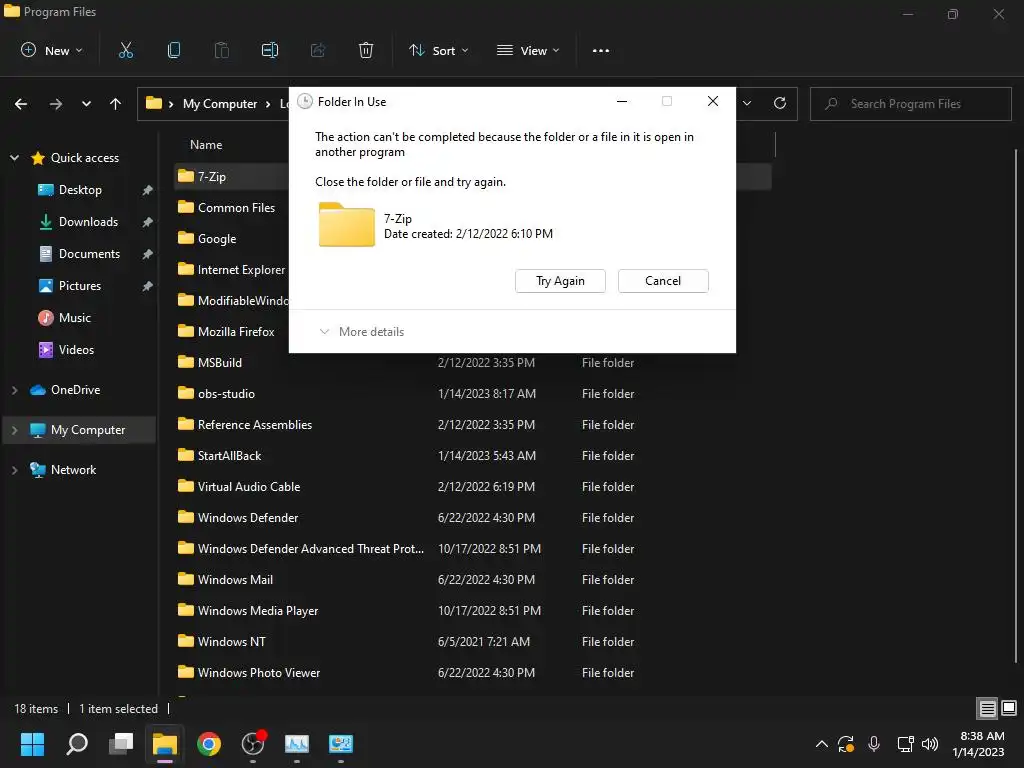
Task: Click the Name column header
Action: click(206, 145)
